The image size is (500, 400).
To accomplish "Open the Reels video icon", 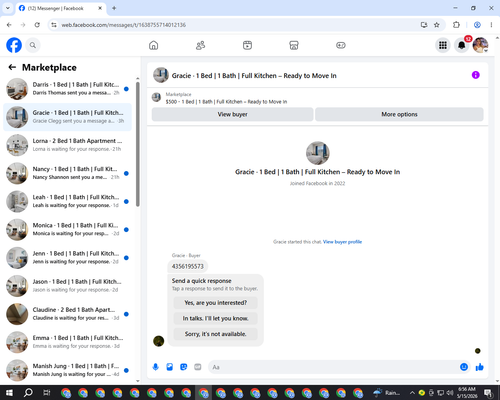I will coord(247,45).
